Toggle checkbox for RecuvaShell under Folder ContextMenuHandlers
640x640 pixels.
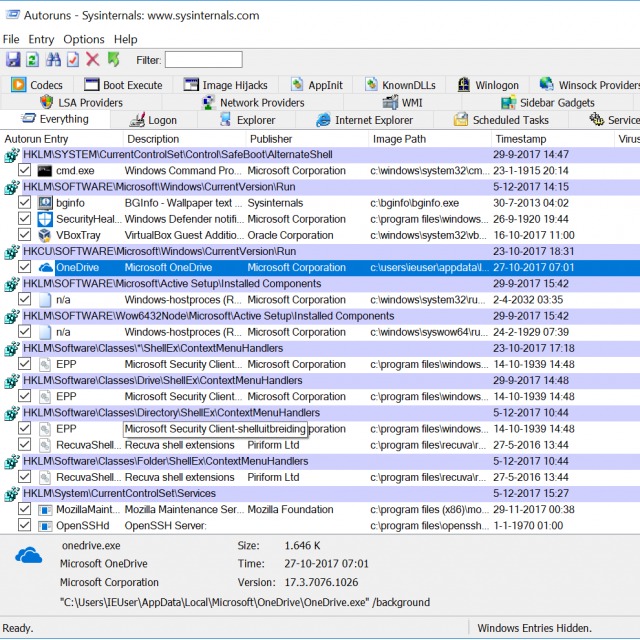point(24,476)
